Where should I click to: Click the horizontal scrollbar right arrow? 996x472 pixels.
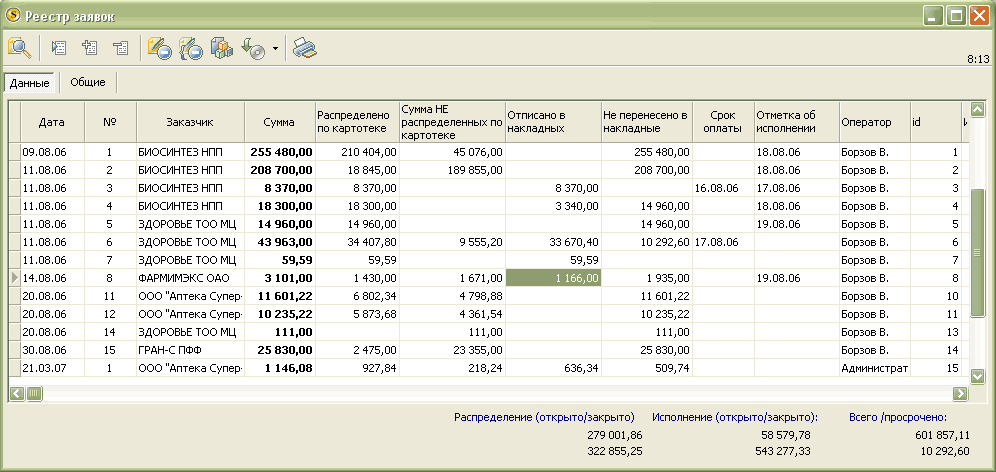960,394
